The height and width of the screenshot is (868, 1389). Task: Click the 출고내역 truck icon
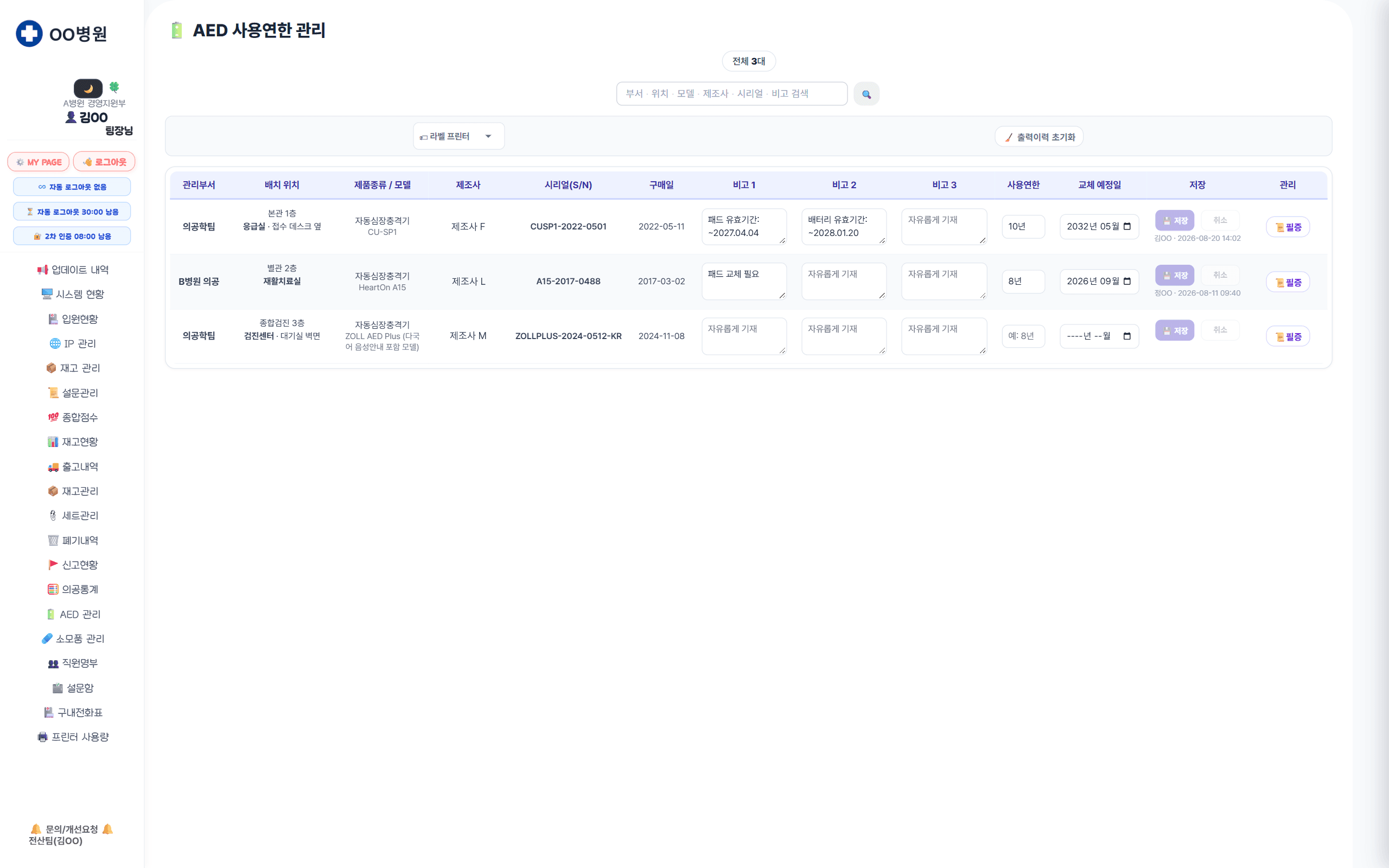click(x=53, y=467)
